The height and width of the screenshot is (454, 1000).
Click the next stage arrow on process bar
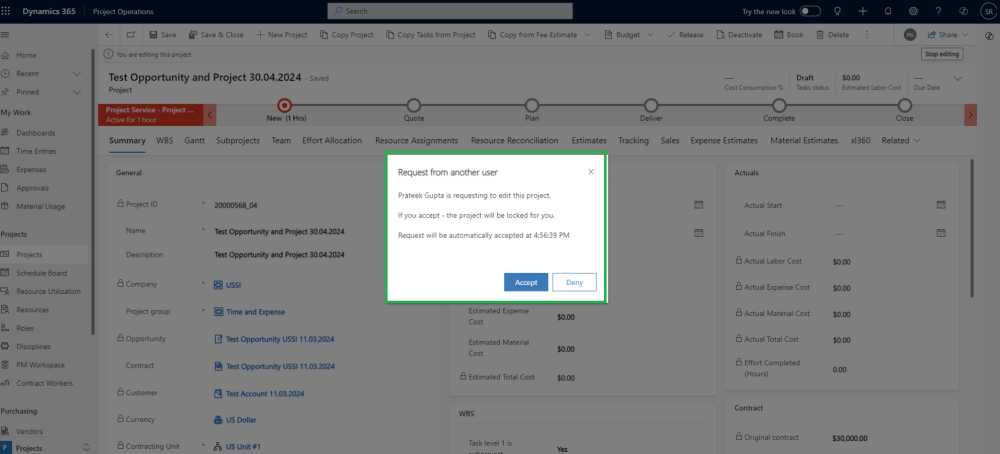971,115
